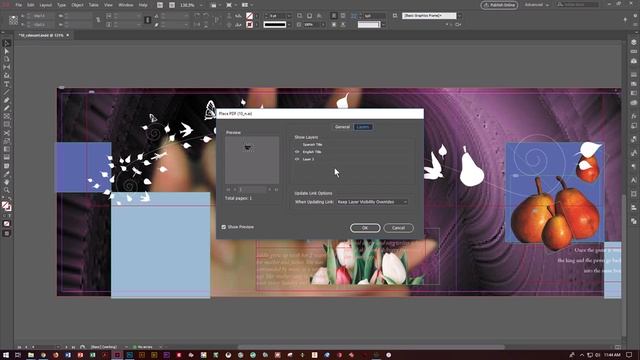Viewport: 640px width, 360px height.
Task: Open the notification center icon
Action: (629, 355)
